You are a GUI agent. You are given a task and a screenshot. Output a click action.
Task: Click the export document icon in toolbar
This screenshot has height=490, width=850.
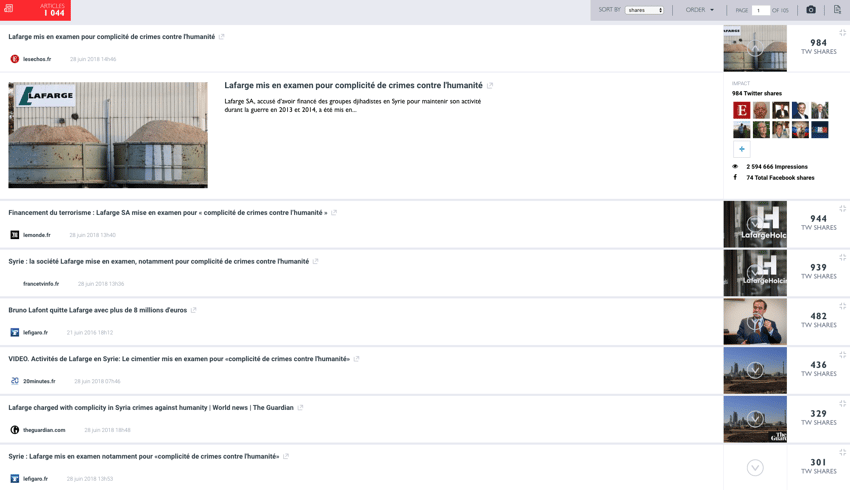(x=836, y=10)
